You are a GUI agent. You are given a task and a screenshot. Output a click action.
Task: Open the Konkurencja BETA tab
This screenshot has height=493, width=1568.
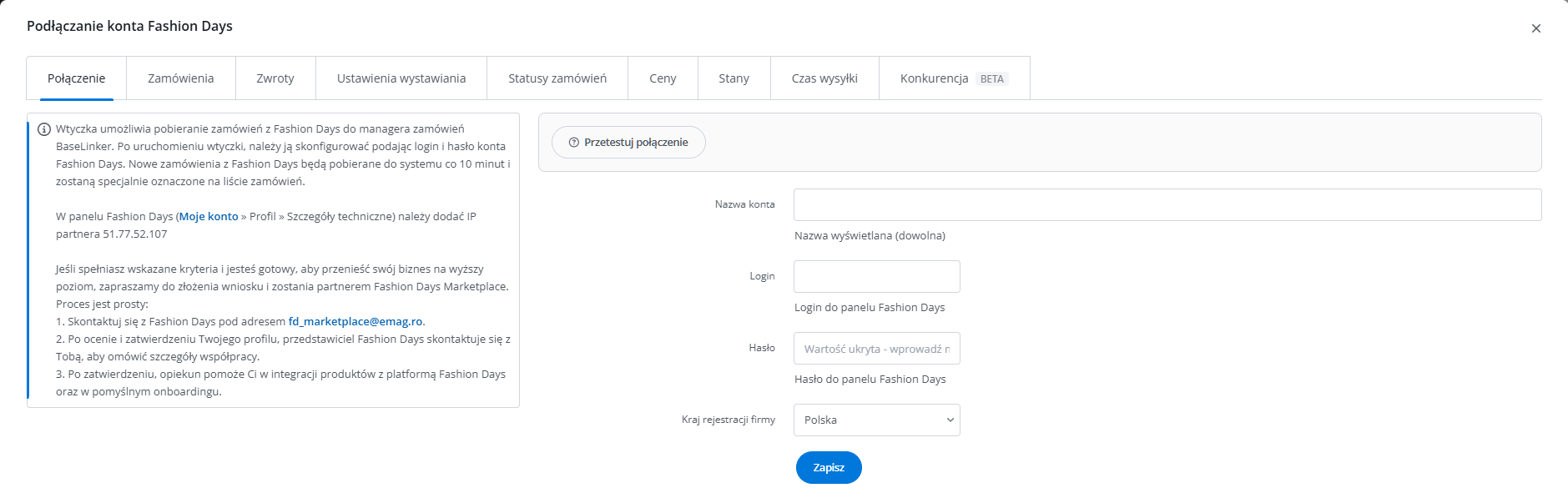pyautogui.click(x=954, y=78)
